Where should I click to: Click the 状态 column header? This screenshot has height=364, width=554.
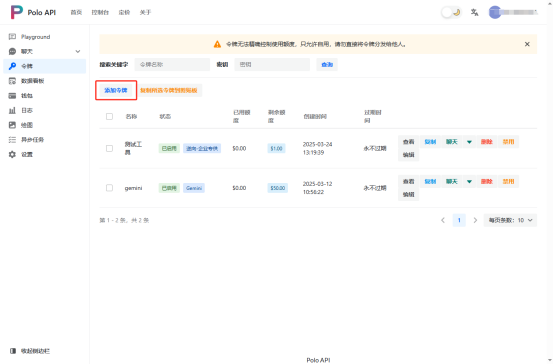tap(165, 116)
